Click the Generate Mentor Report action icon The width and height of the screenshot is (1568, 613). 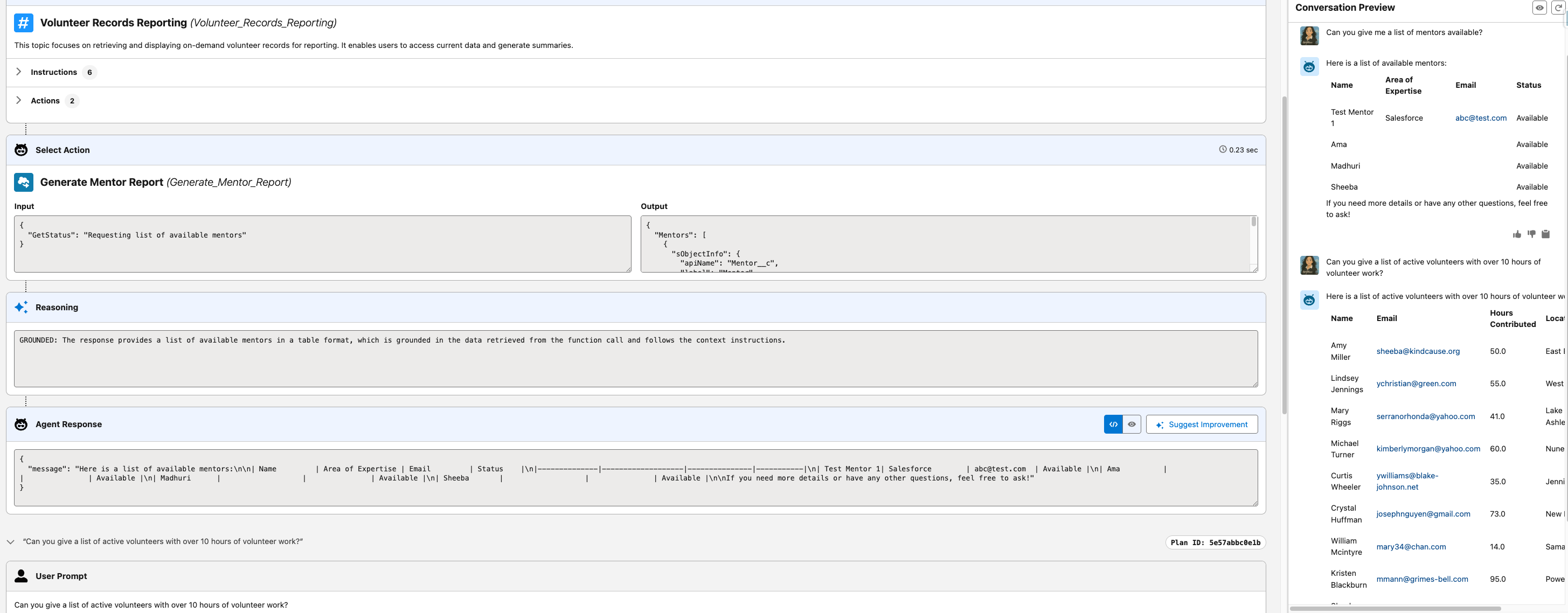tap(24, 182)
